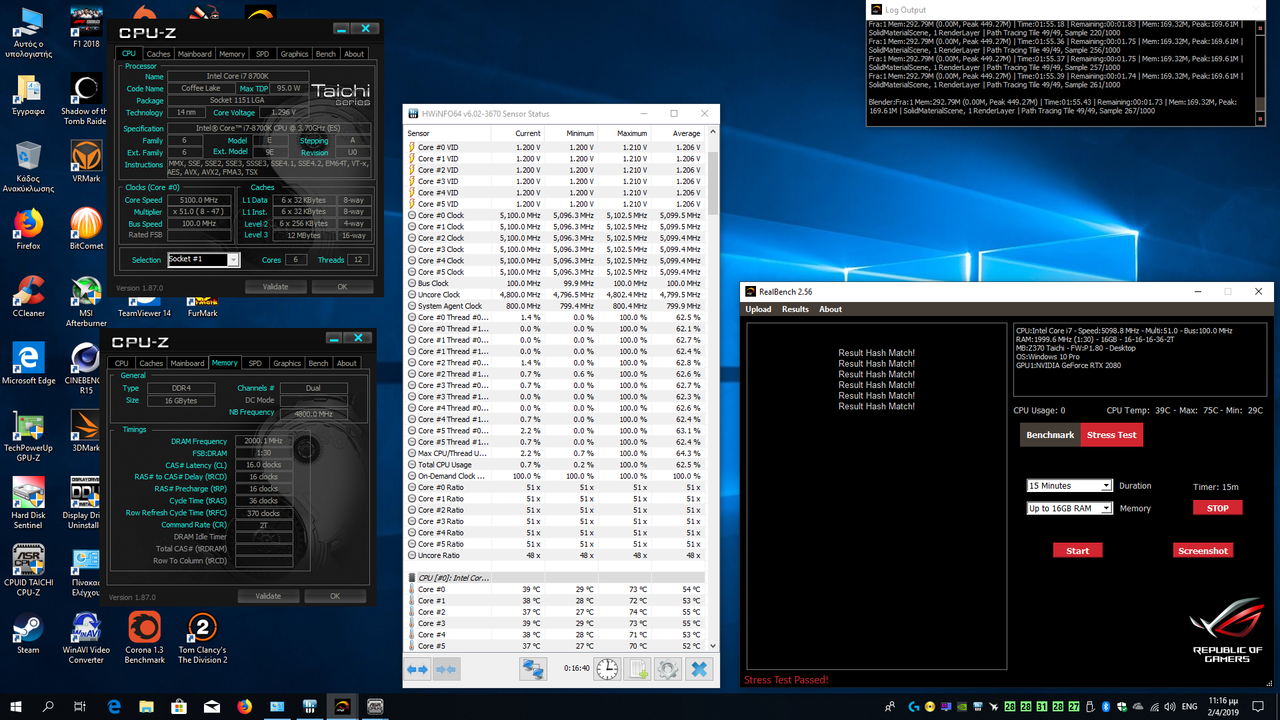Open Results menu in RealBench

pyautogui.click(x=795, y=309)
